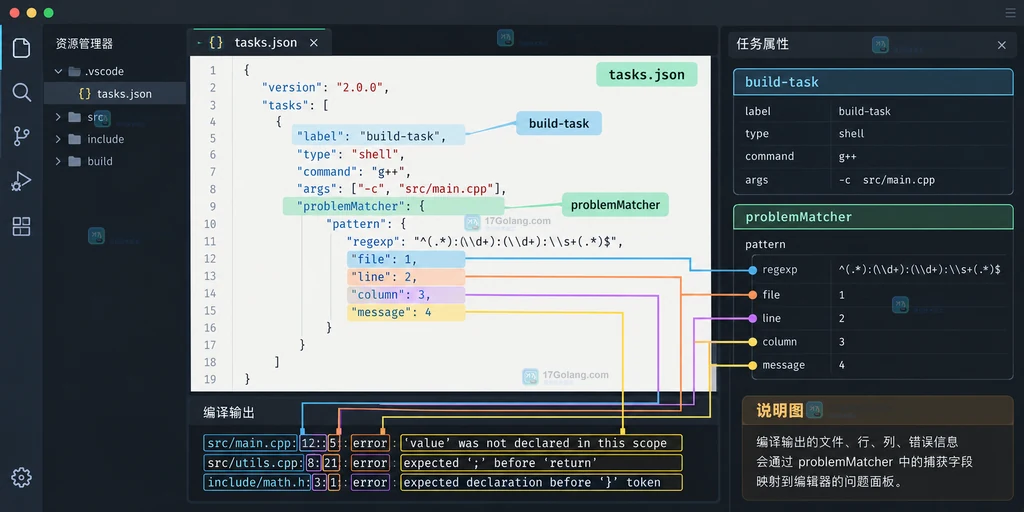Viewport: 1024px width, 512px height.
Task: Click the build folder icon
Action: [75, 161]
